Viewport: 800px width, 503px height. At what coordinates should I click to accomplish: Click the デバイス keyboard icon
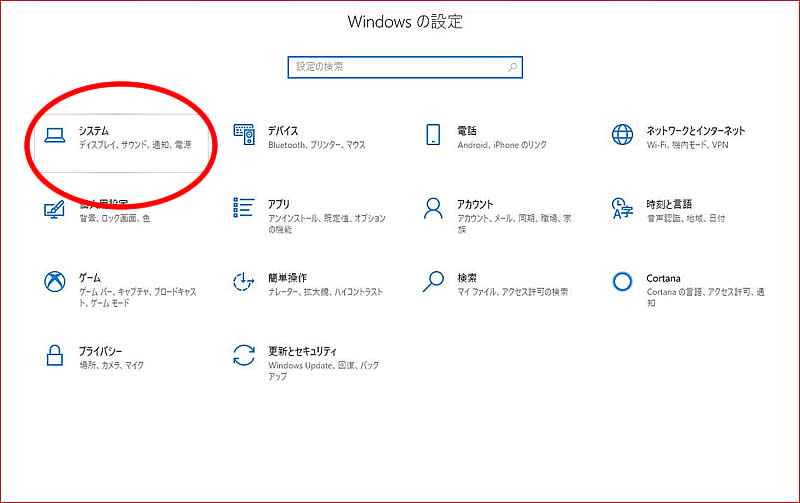244,135
